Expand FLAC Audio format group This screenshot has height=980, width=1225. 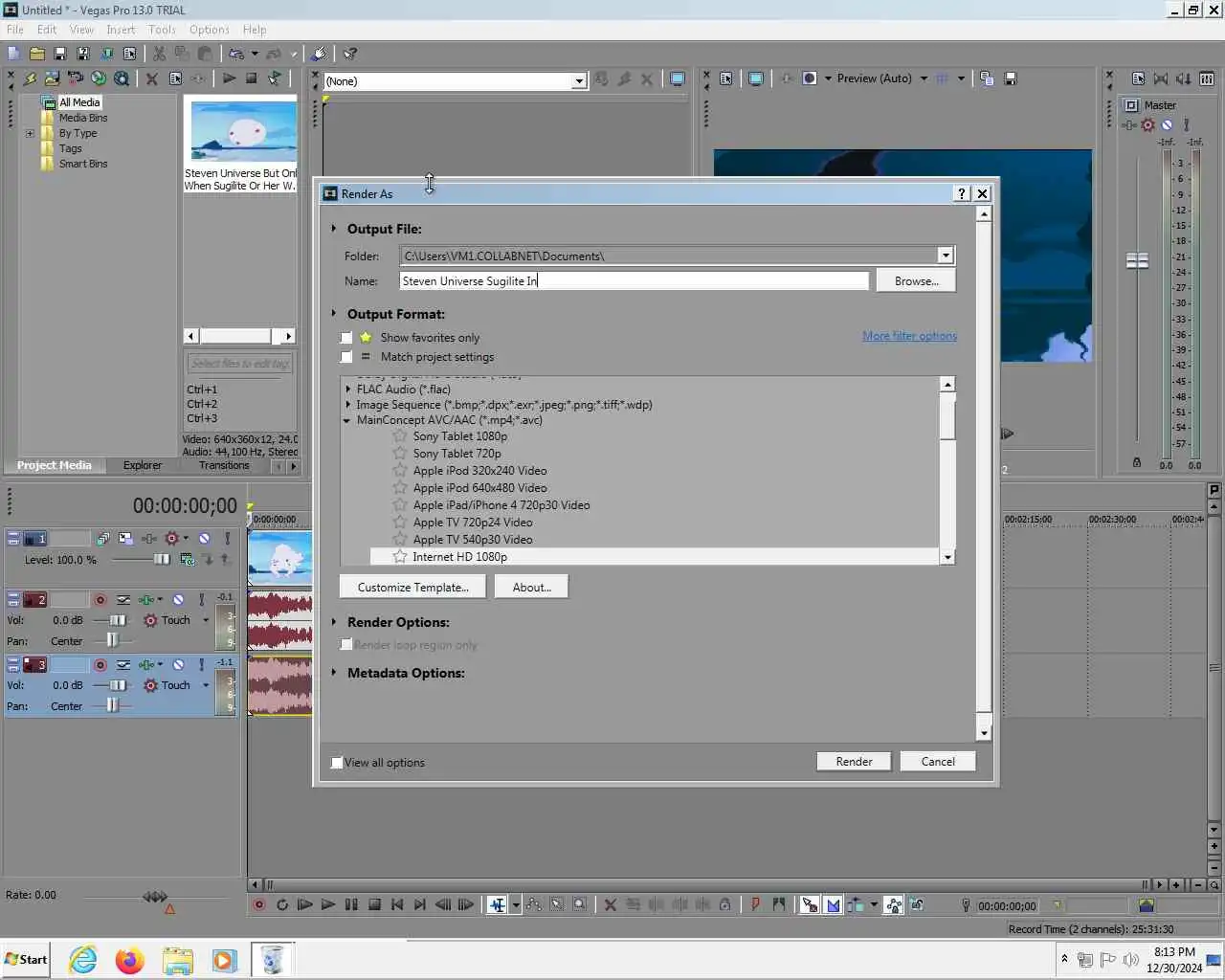click(347, 390)
